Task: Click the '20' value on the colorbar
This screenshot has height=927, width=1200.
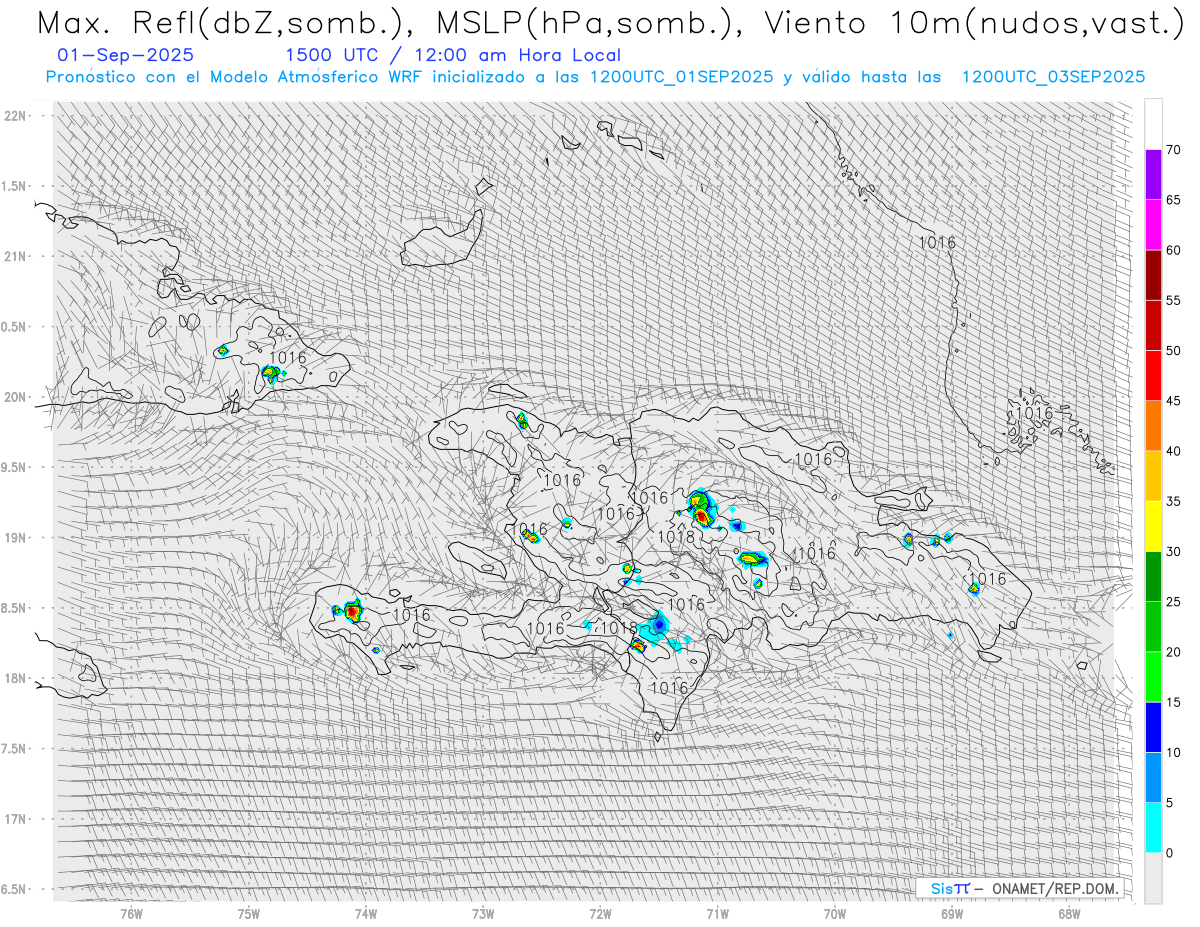Action: click(1173, 652)
